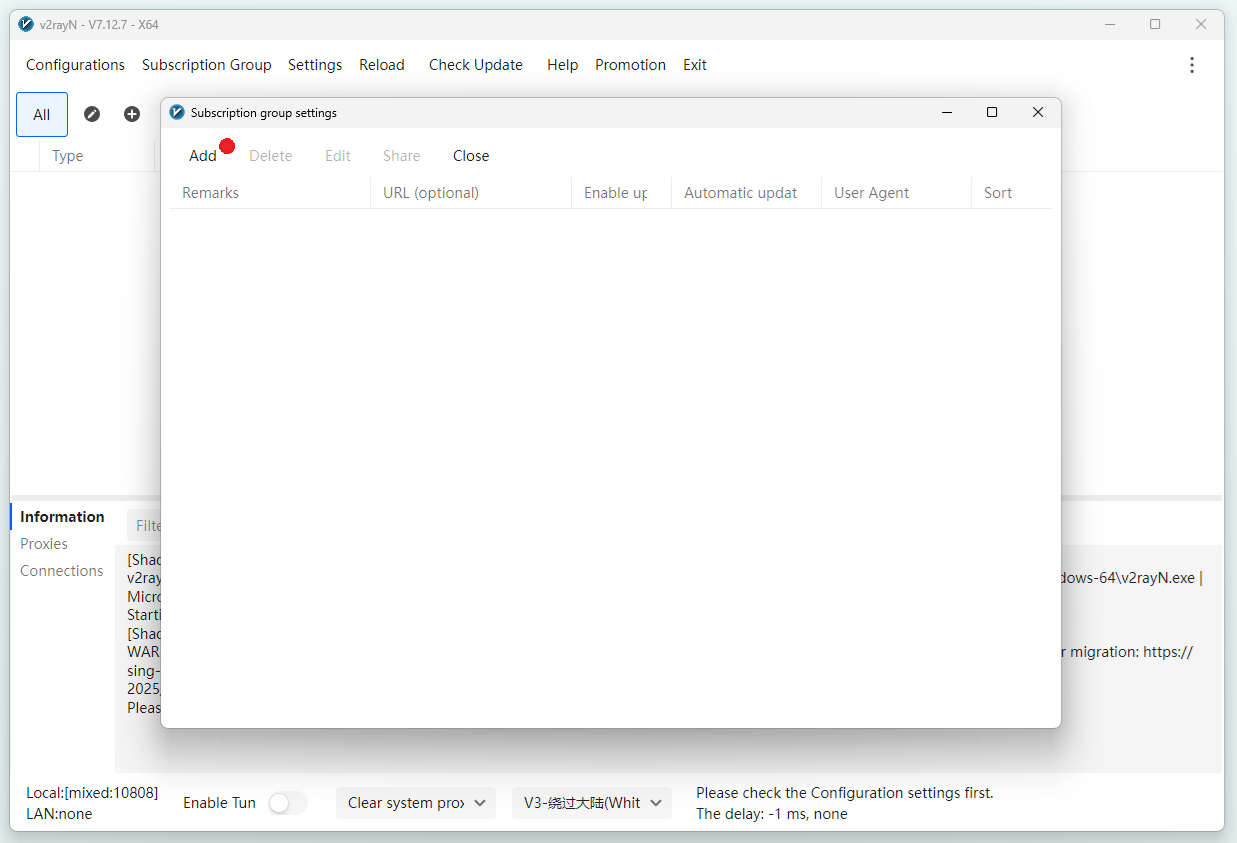Sort by the Remarks column header
1237x843 pixels.
[211, 193]
